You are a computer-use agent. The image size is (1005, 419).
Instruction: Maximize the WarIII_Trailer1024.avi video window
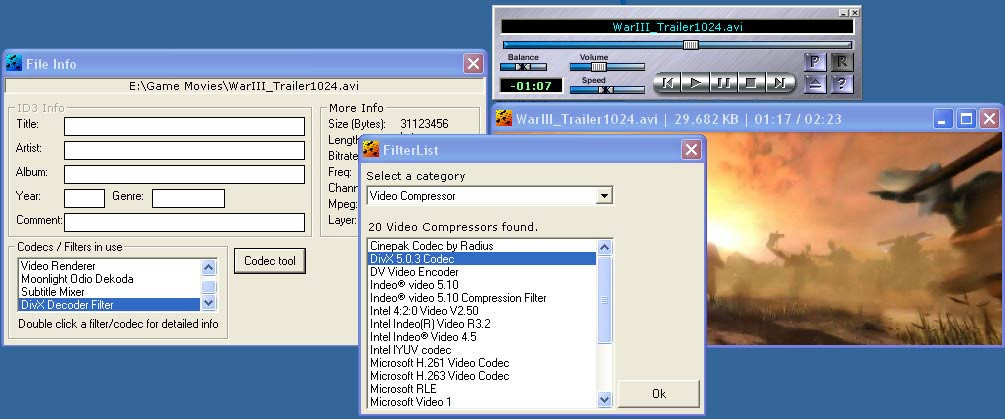tap(966, 119)
